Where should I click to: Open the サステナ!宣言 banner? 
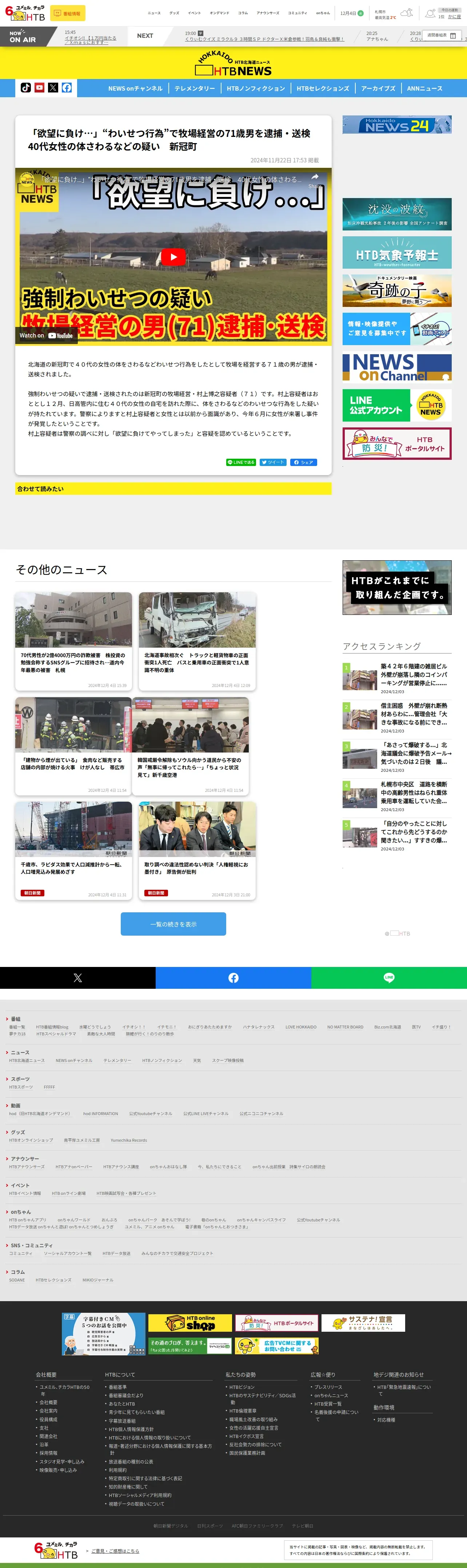pyautogui.click(x=363, y=1322)
